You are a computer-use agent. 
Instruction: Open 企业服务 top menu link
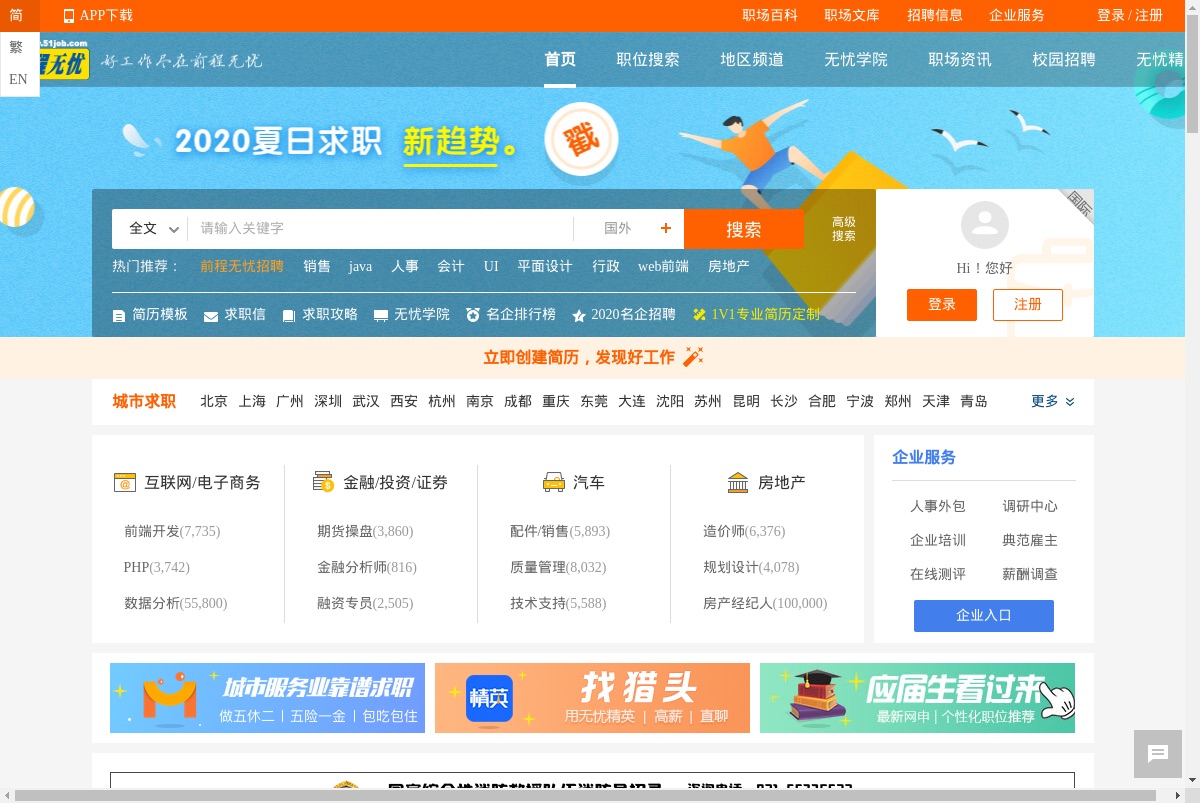point(1017,15)
